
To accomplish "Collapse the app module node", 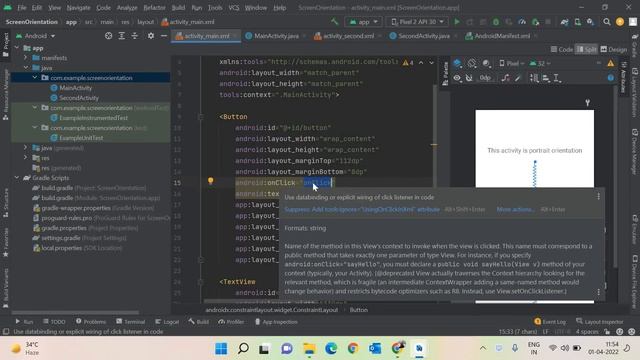I will [x=17, y=48].
